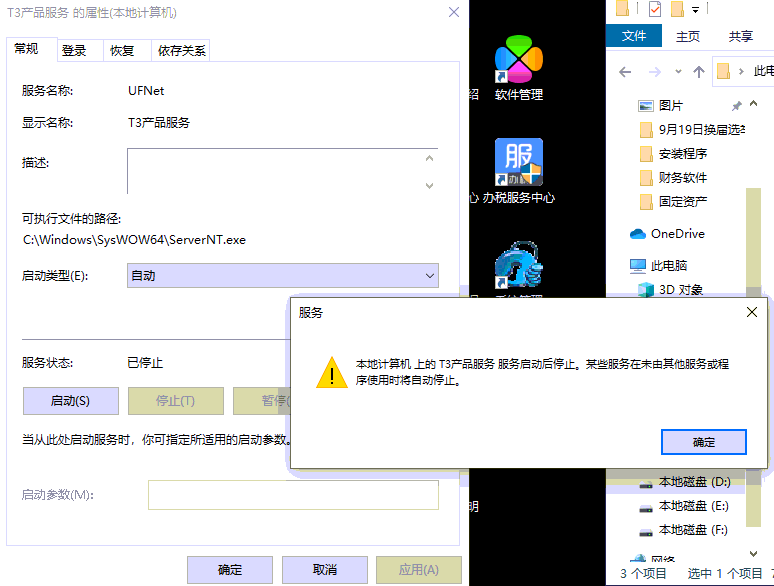Click the 启动参数(M) input field
The height and width of the screenshot is (586, 774).
(293, 495)
